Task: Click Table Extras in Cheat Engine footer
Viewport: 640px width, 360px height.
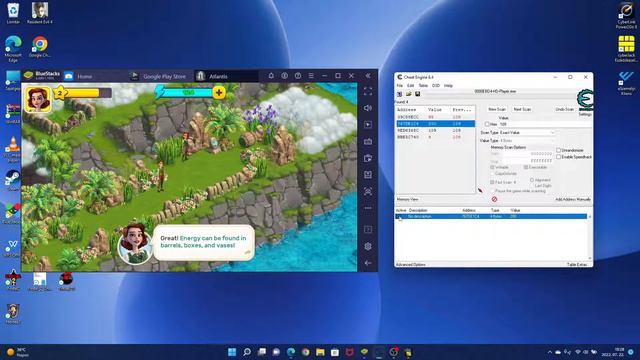Action: tap(577, 264)
